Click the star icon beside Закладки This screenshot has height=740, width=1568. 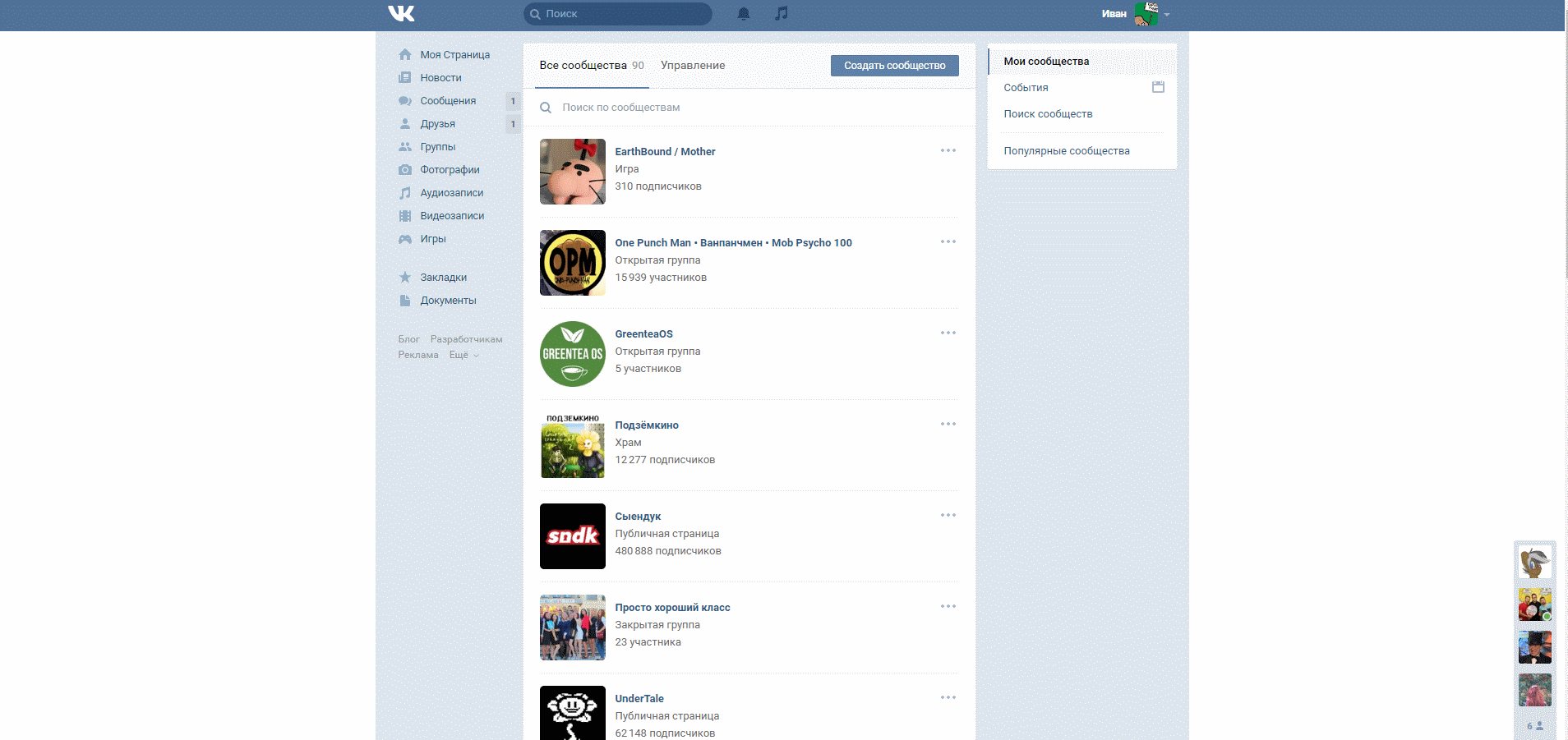[405, 277]
